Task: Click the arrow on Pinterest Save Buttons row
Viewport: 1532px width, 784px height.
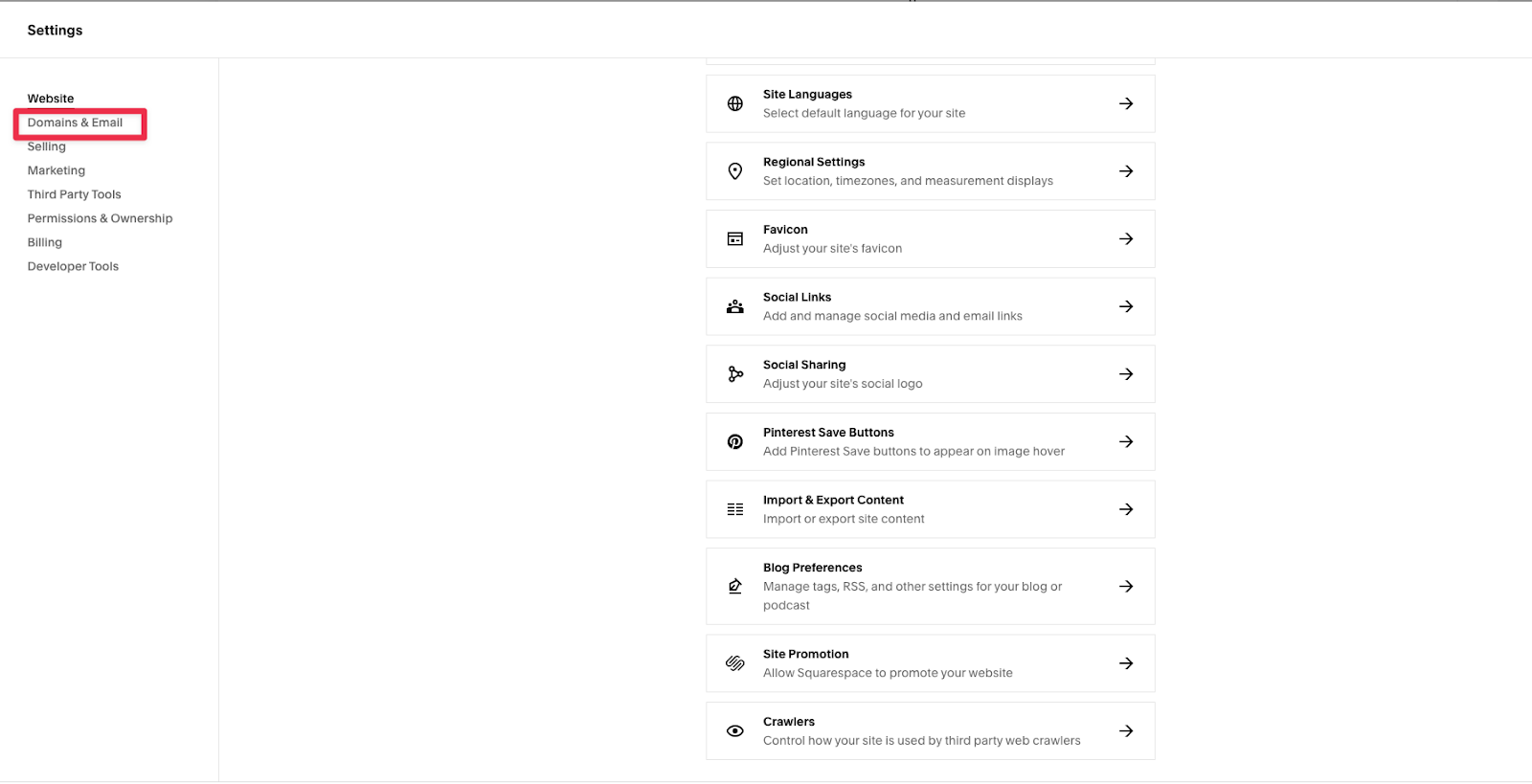Action: click(x=1126, y=442)
